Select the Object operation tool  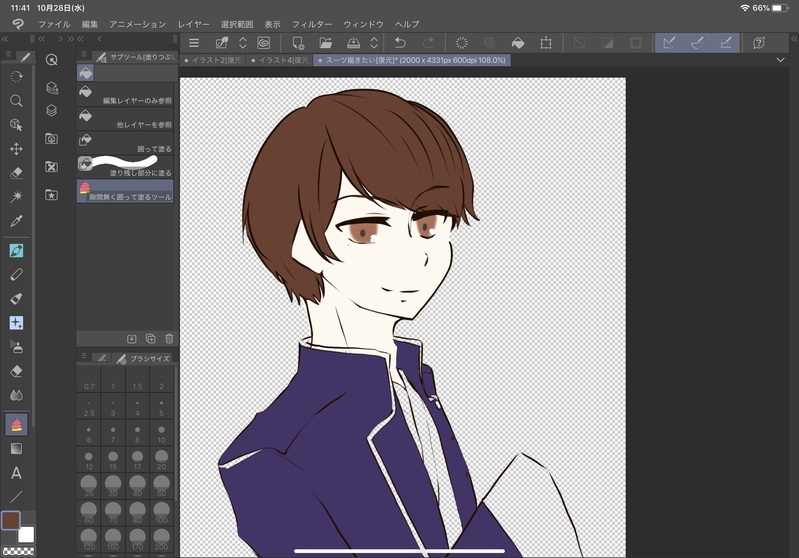click(16, 125)
